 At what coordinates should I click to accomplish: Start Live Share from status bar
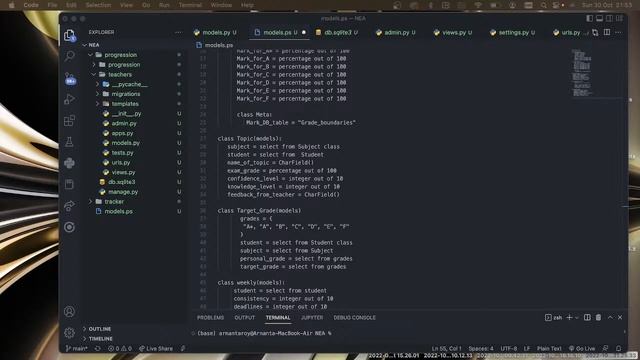pos(156,349)
